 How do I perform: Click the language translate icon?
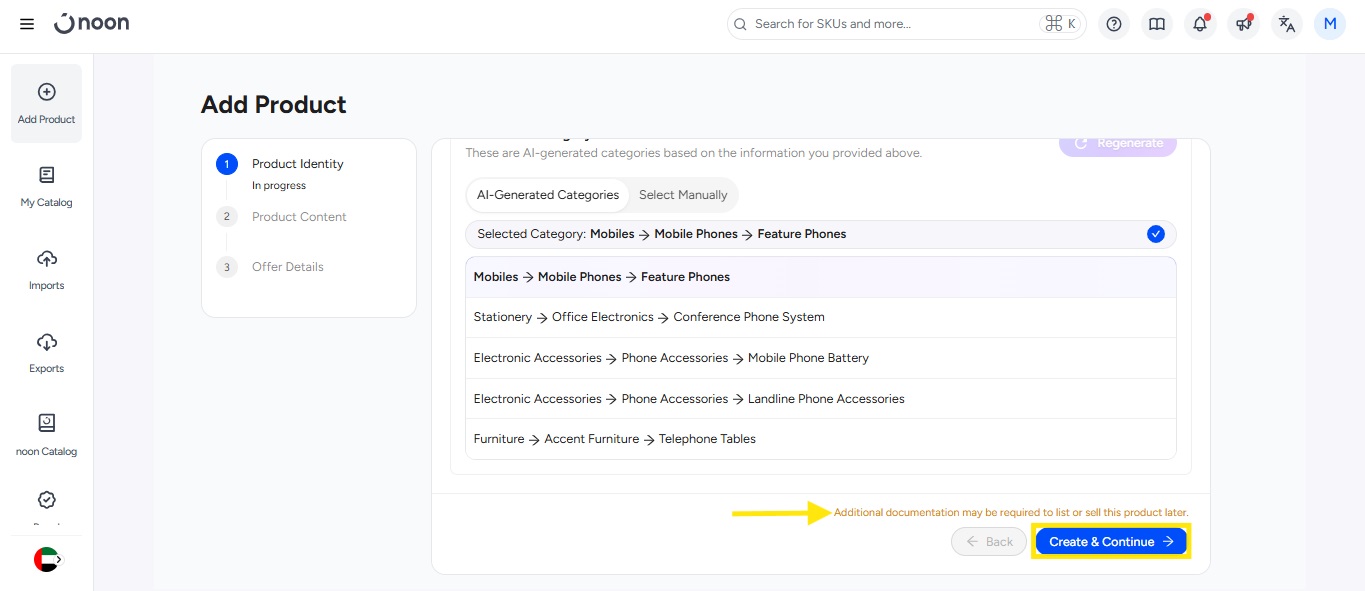[1287, 24]
